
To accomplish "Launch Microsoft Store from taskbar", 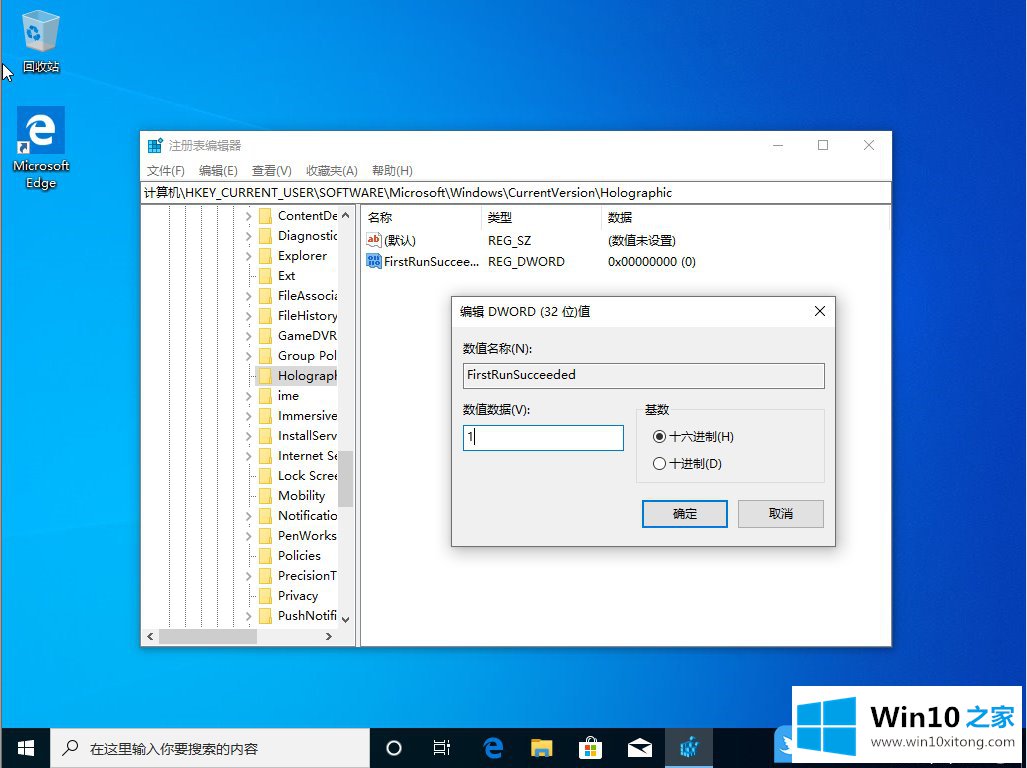I will pos(590,747).
